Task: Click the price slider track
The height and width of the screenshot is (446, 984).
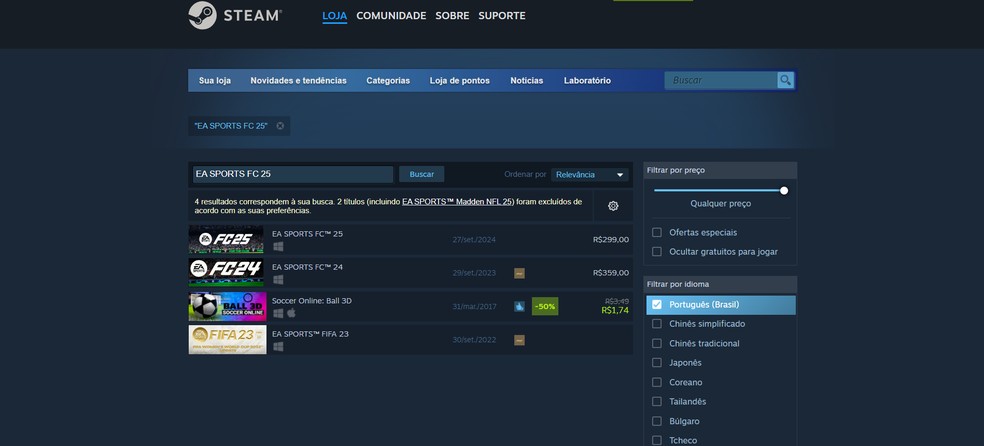Action: 718,190
